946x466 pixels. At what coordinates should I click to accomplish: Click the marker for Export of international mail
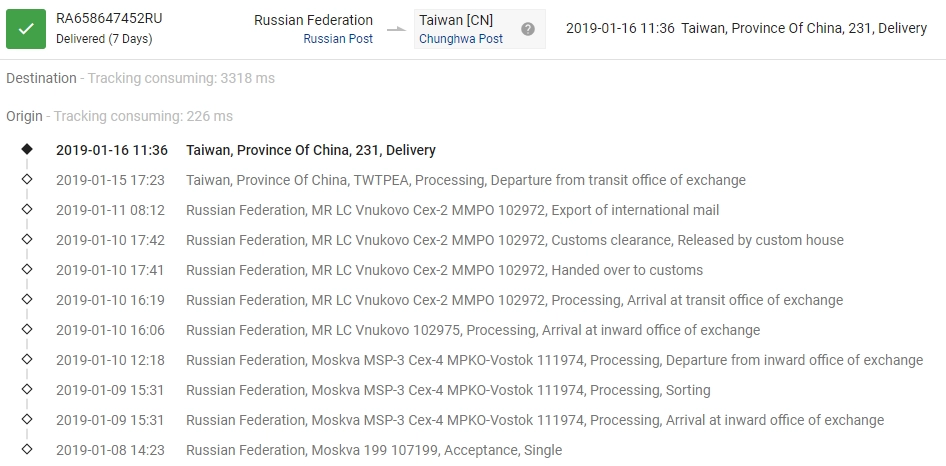point(27,210)
